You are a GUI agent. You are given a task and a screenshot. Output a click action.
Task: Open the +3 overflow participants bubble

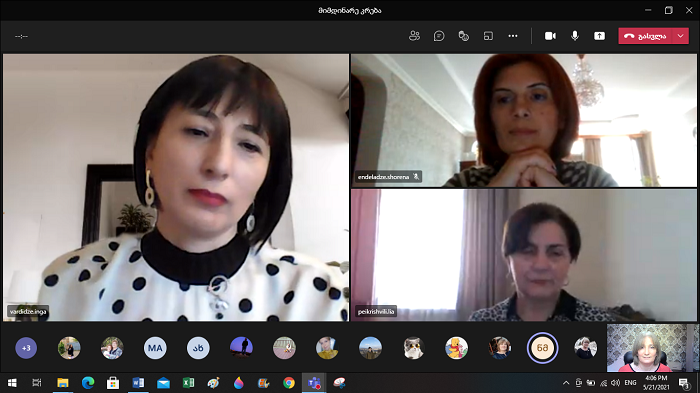tap(26, 348)
